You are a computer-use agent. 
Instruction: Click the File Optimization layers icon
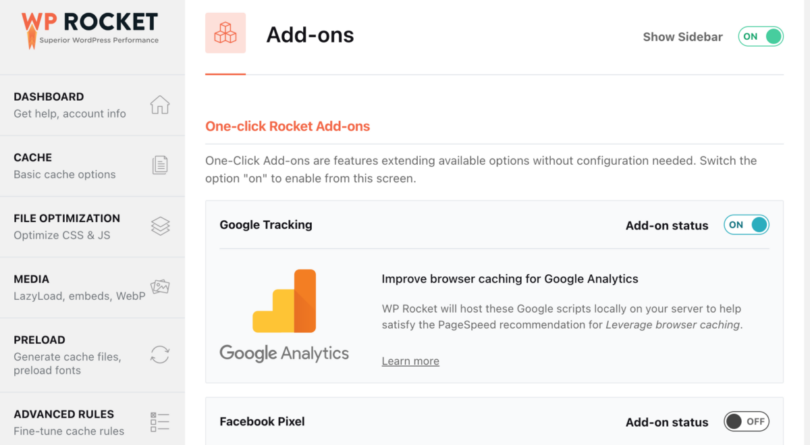tap(160, 226)
